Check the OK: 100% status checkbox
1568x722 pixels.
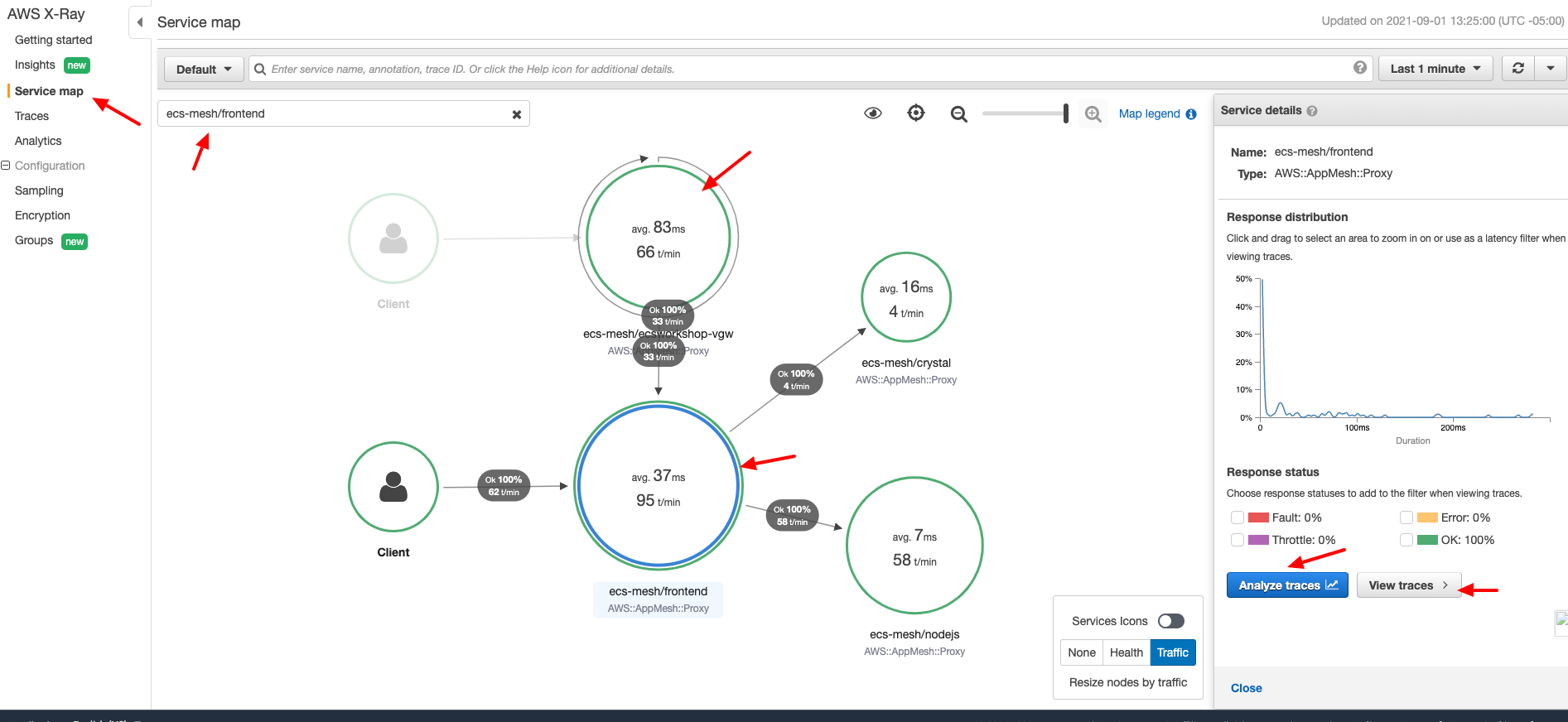[x=1406, y=540]
